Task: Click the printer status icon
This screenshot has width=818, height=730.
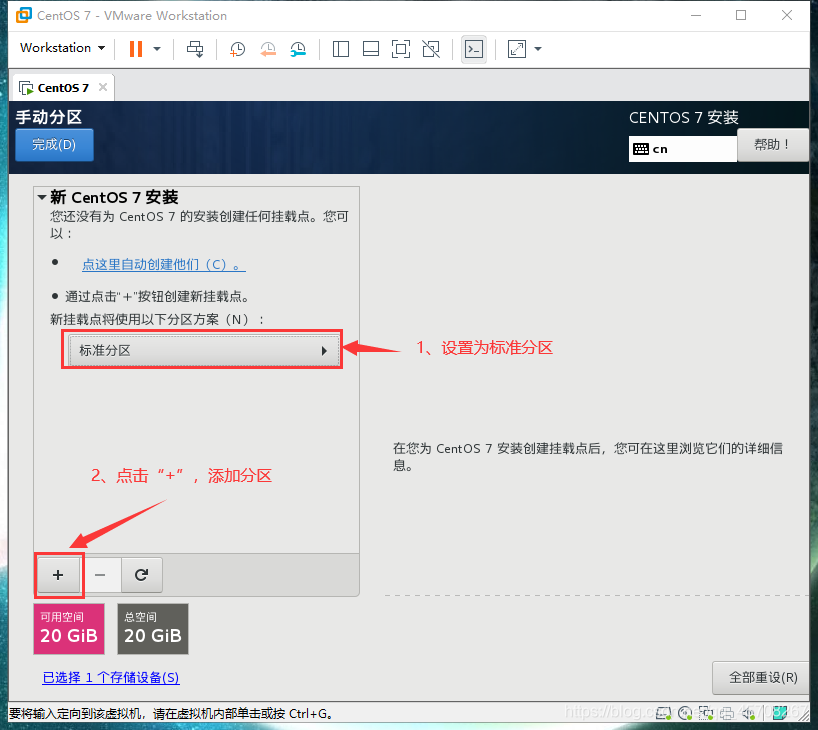Action: pyautogui.click(x=727, y=713)
